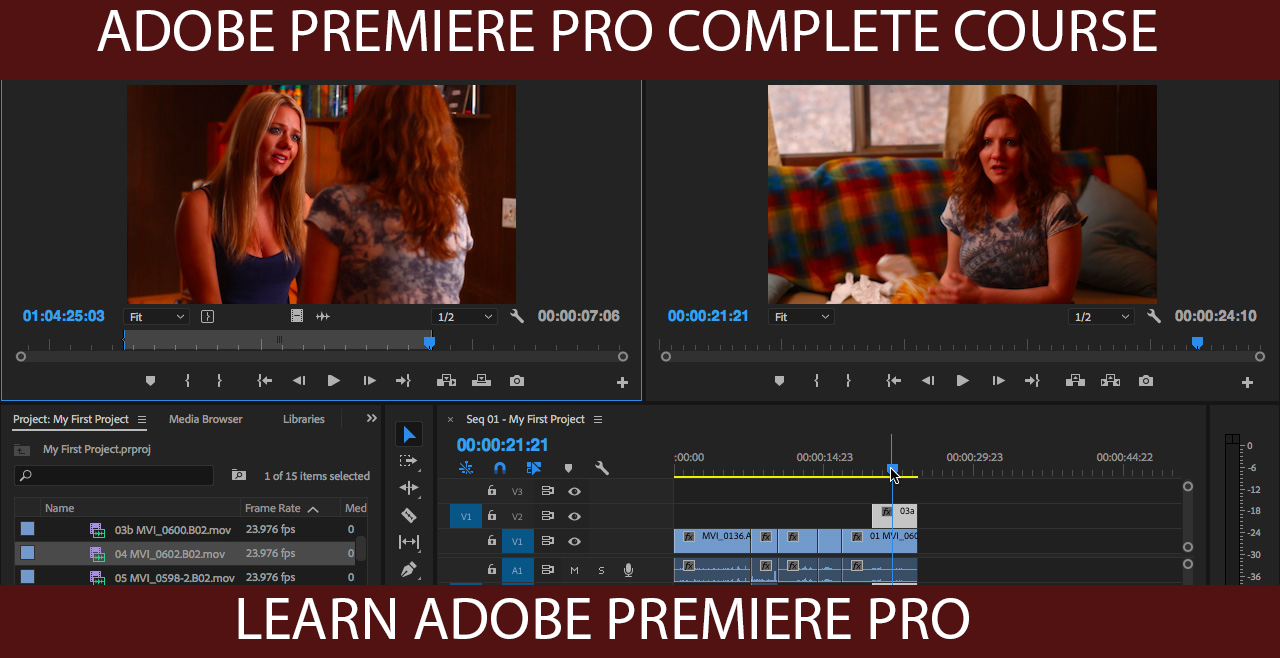Switch to Media Browser tab
Viewport: 1280px width, 658px height.
(x=205, y=419)
